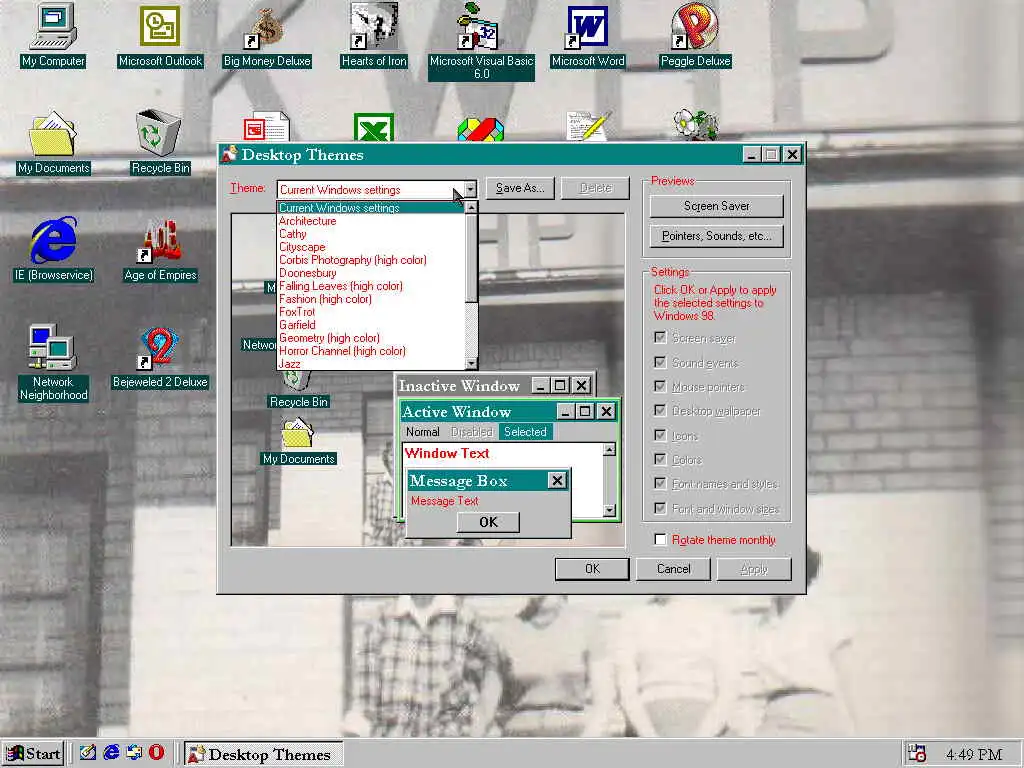The width and height of the screenshot is (1024, 768).
Task: Choose Architecture from the theme list
Action: (x=371, y=221)
